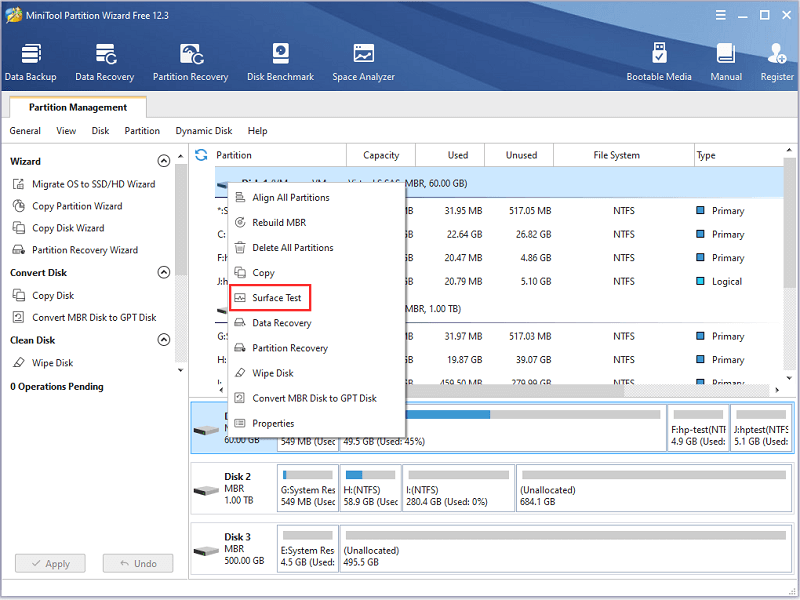The height and width of the screenshot is (600, 800).
Task: Open the View menu
Action: coord(66,131)
